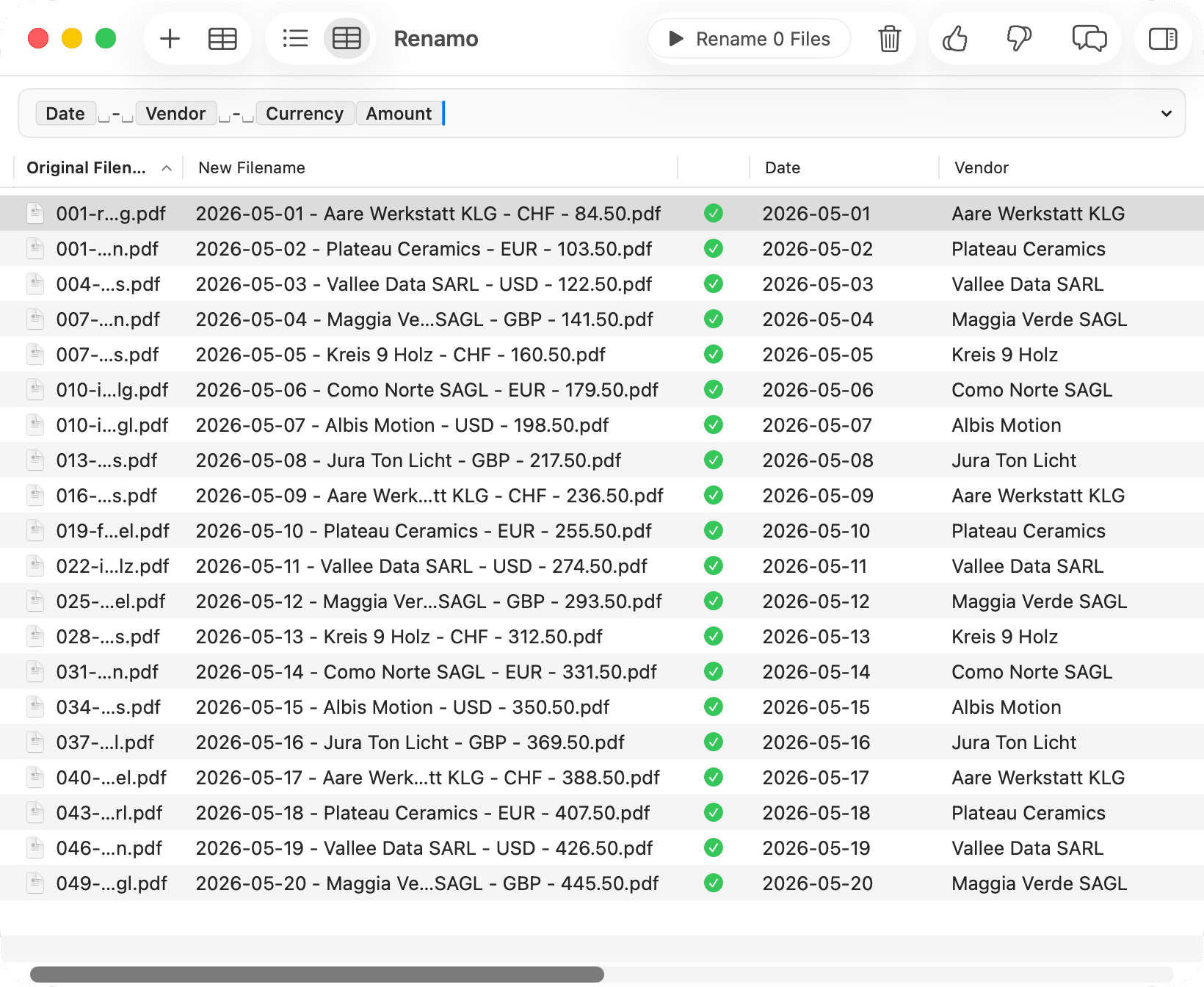
Task: Click the Renamo window title
Action: tap(436, 38)
